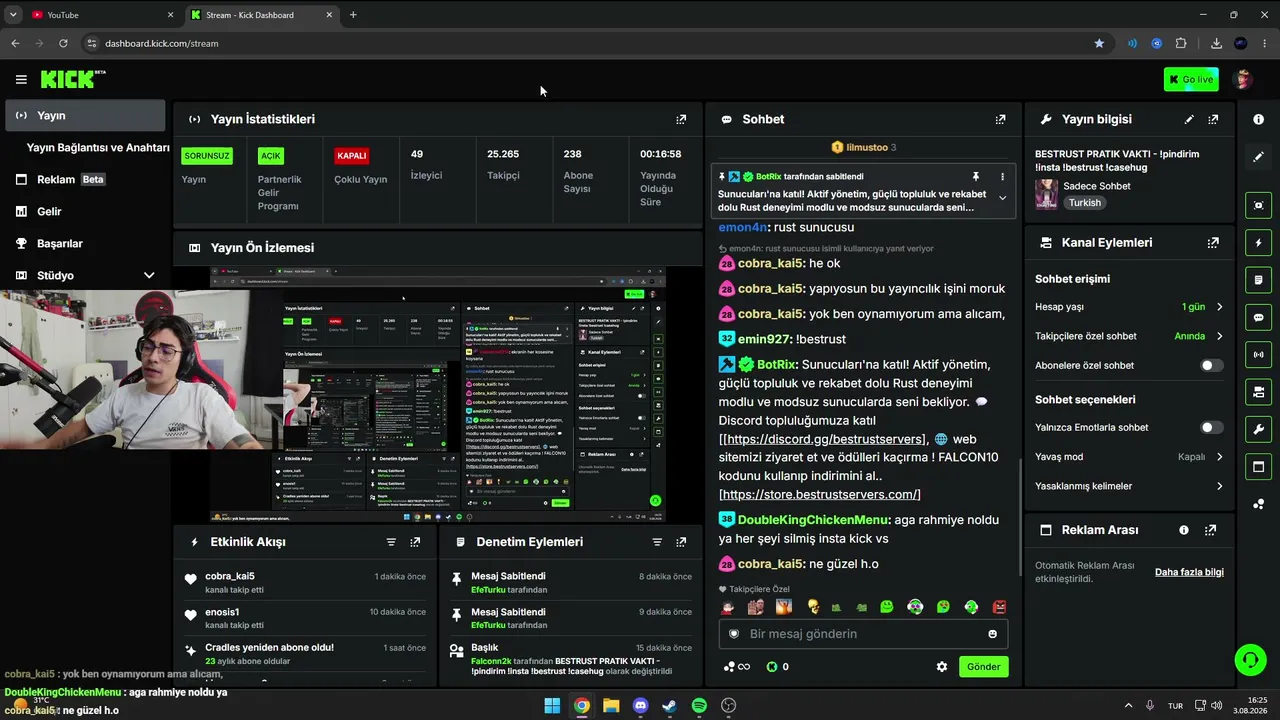Click the Sadece Sohbet category thumbnail
Screen dimensions: 1280x720
click(1046, 194)
